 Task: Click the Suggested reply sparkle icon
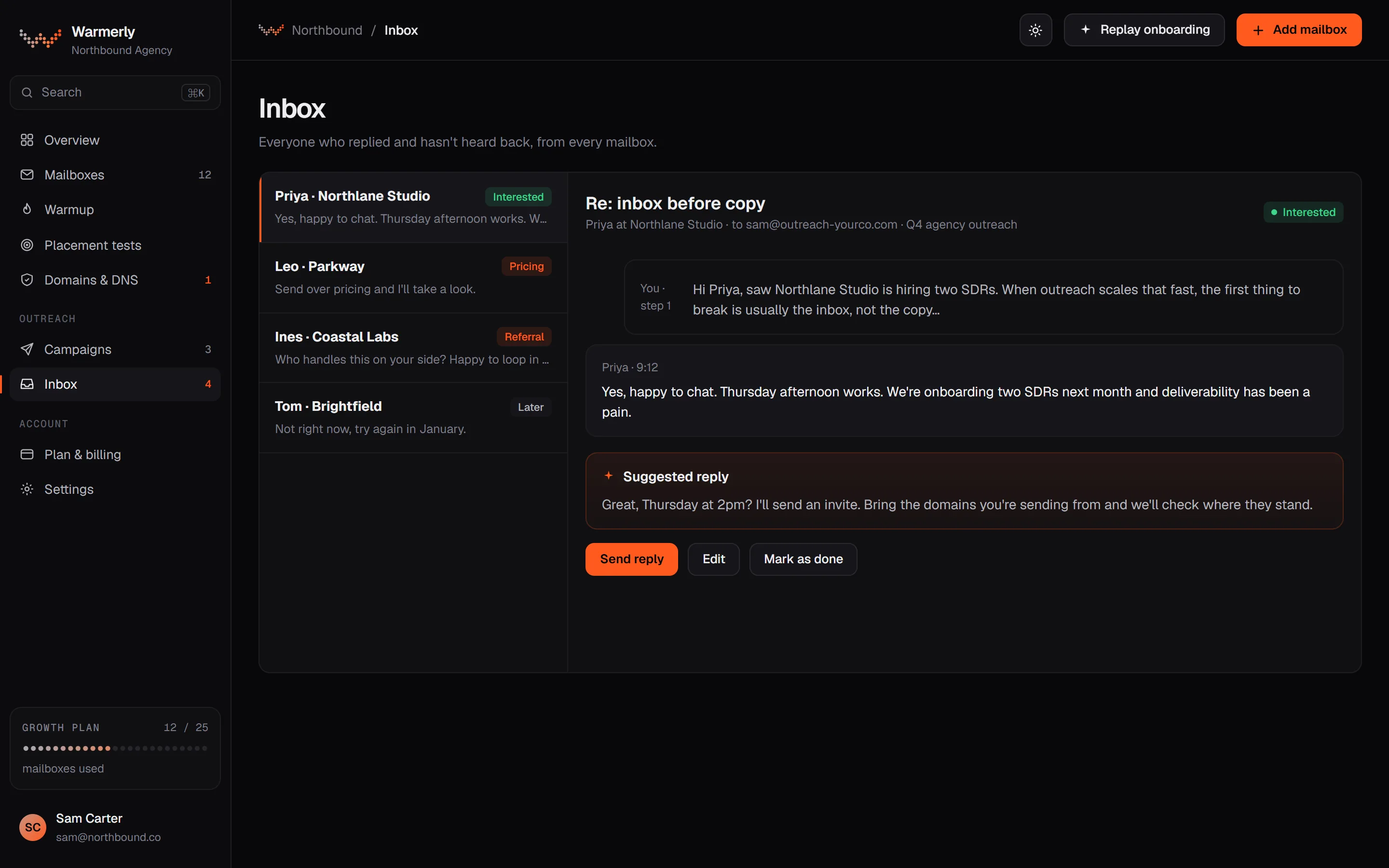[608, 476]
